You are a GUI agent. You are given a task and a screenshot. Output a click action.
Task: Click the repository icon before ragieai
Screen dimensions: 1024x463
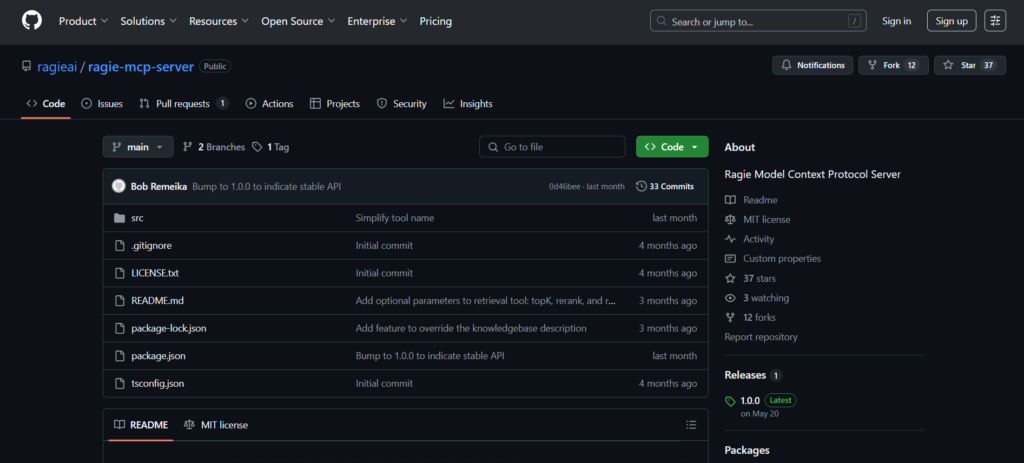click(x=26, y=66)
